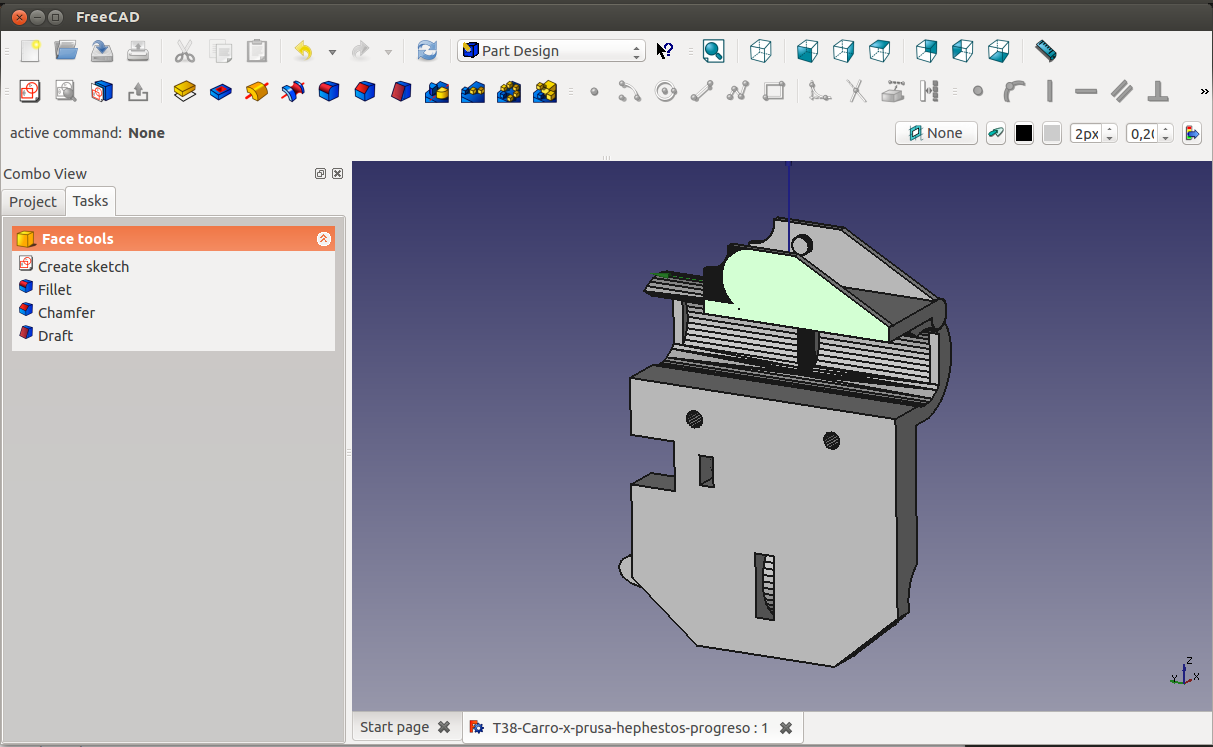The width and height of the screenshot is (1213, 747).
Task: Click the black line color swatch
Action: point(1024,133)
